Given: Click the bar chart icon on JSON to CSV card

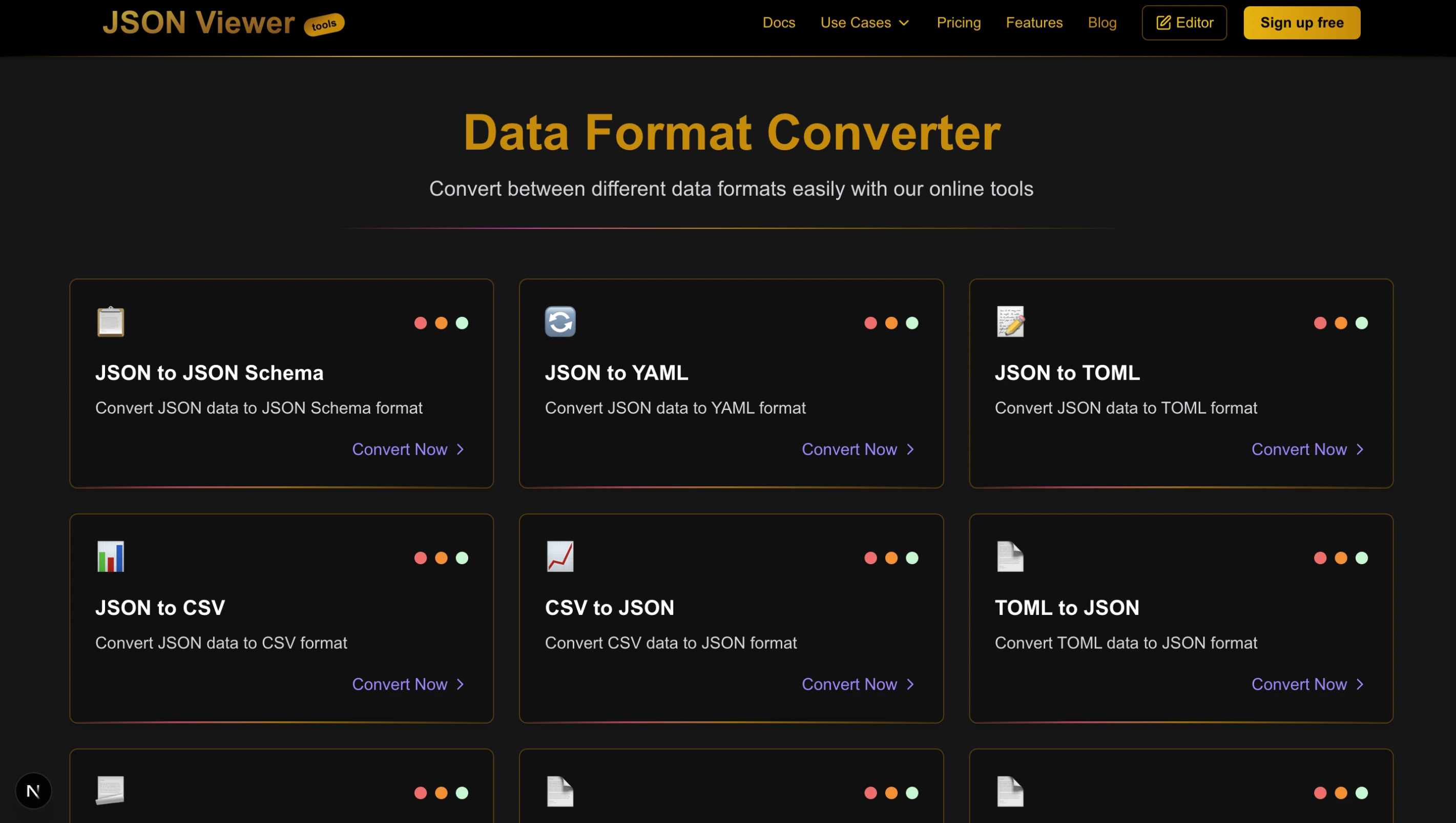Looking at the screenshot, I should (111, 558).
